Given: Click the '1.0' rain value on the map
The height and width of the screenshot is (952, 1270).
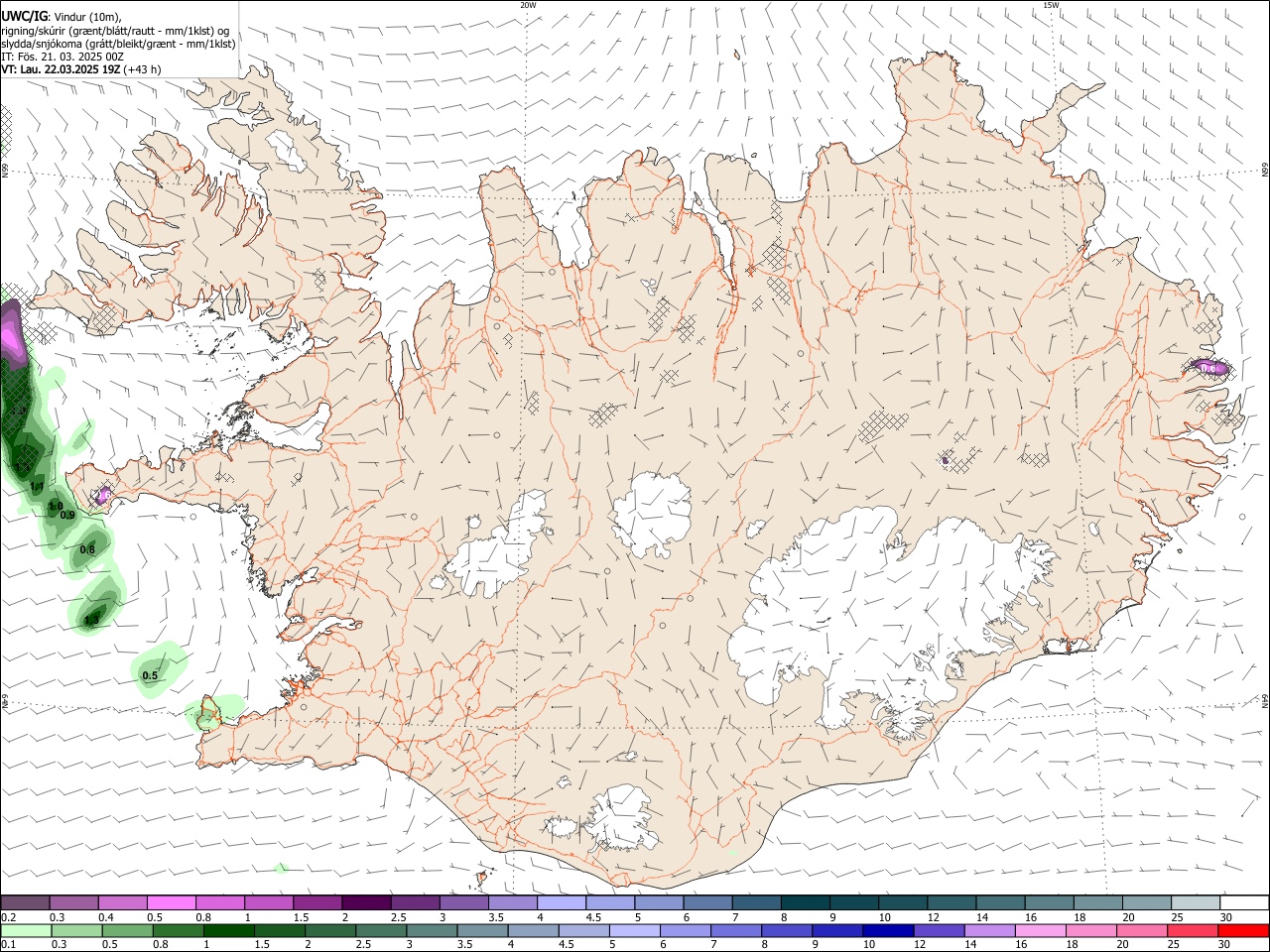Looking at the screenshot, I should pyautogui.click(x=56, y=506).
